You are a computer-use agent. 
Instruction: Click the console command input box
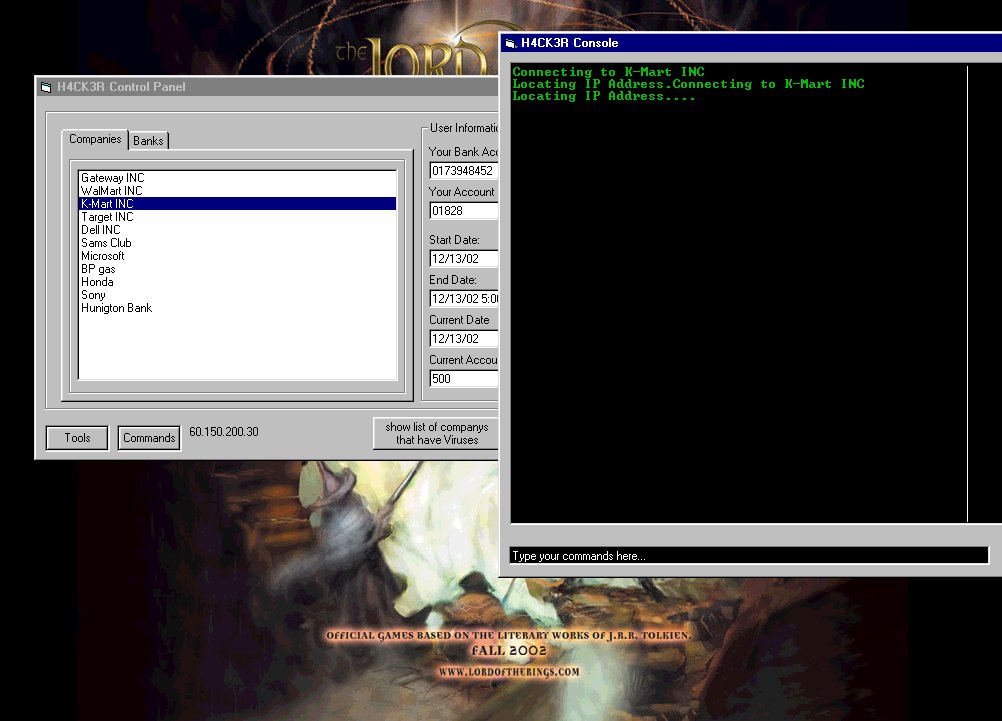[748, 556]
